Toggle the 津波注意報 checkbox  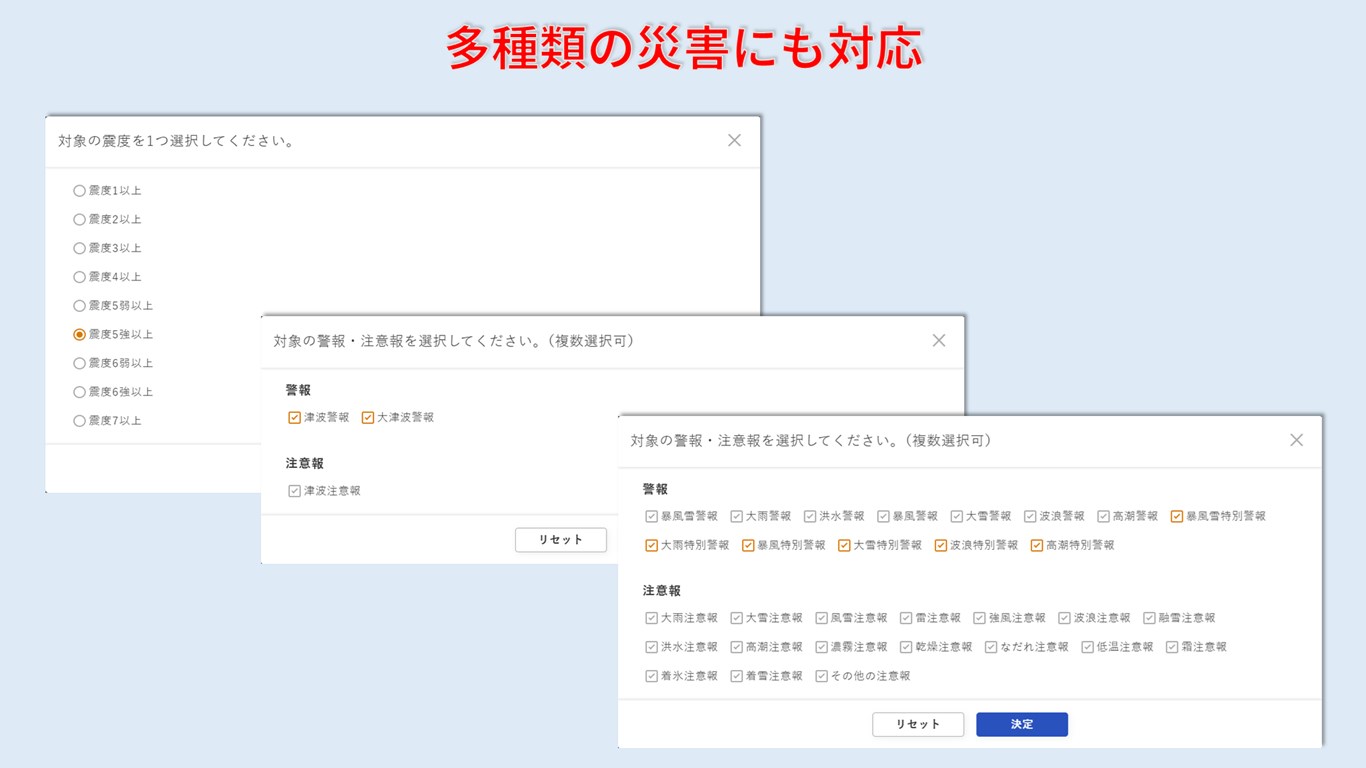(294, 491)
